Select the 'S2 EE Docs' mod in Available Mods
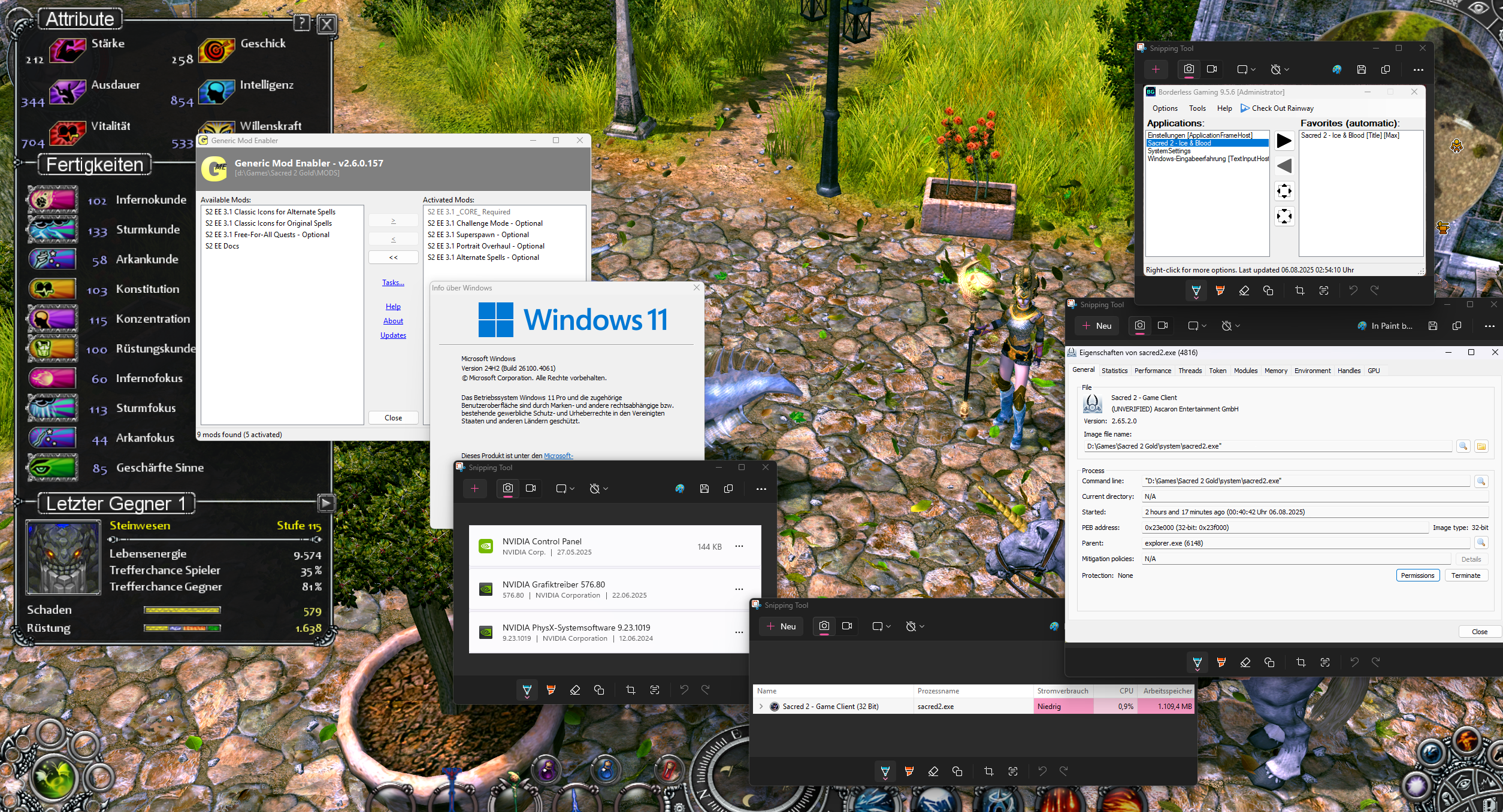Image resolution: width=1503 pixels, height=812 pixels. (x=222, y=246)
